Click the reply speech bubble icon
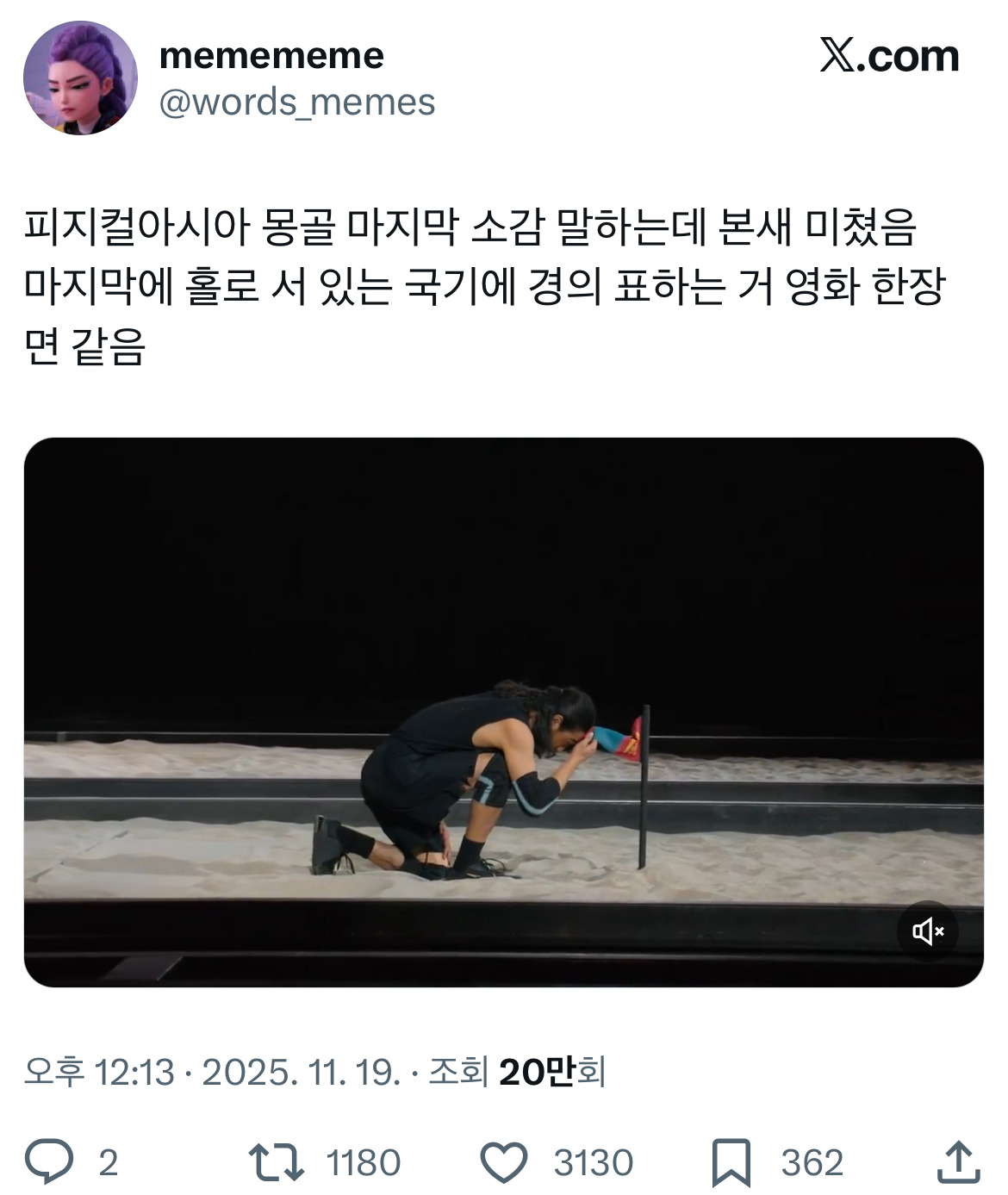This screenshot has width=1008, height=1195. 48,1162
